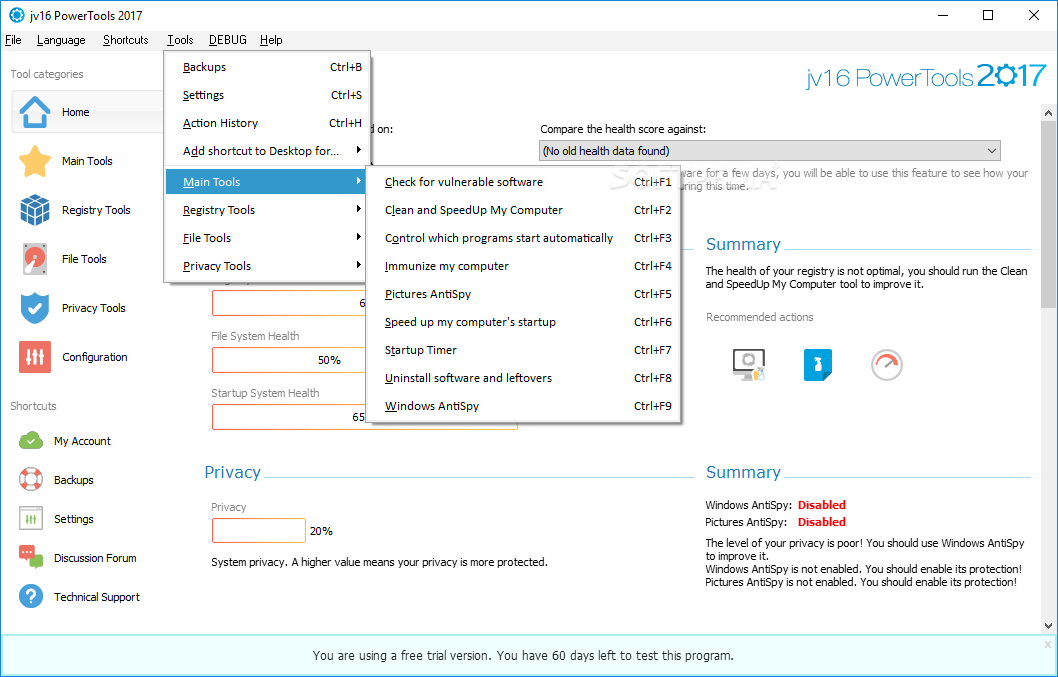Open the Home category icon
This screenshot has width=1058, height=677.
point(34,112)
